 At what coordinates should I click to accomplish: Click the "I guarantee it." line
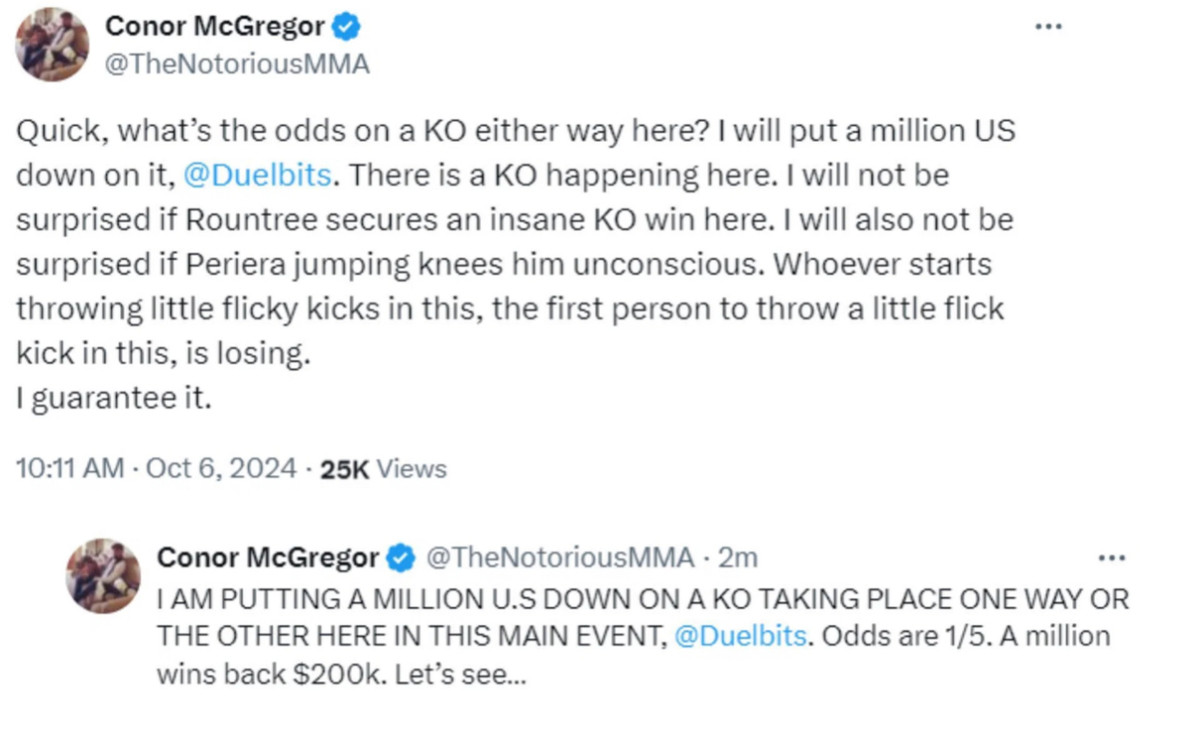[x=115, y=399]
